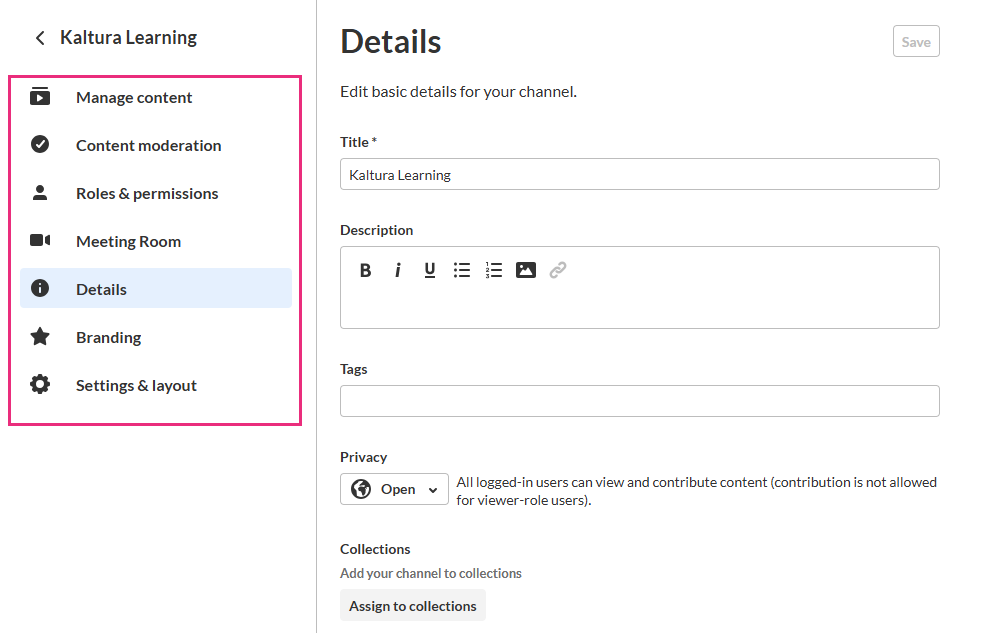Click the text "Edit basic details for your channel."
This screenshot has width=1005, height=633.
[x=458, y=92]
